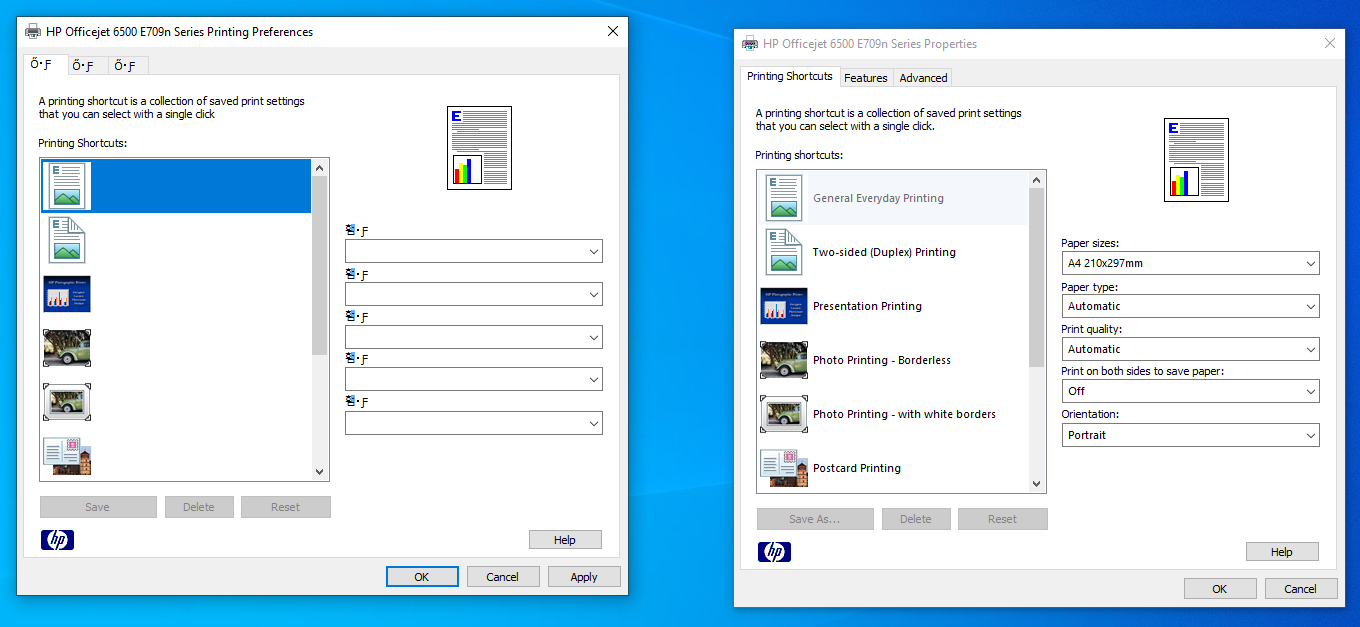Image resolution: width=1360 pixels, height=627 pixels.
Task: Open the Print on both sides dropdown
Action: tap(1190, 391)
